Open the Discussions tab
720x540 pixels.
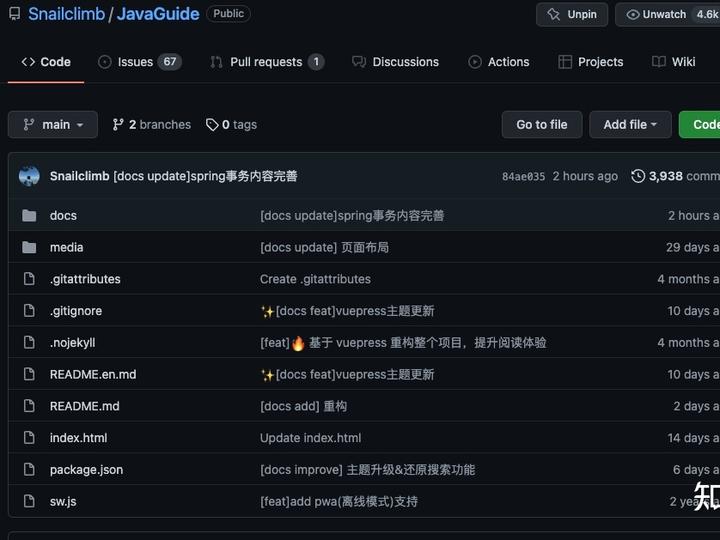coord(395,62)
